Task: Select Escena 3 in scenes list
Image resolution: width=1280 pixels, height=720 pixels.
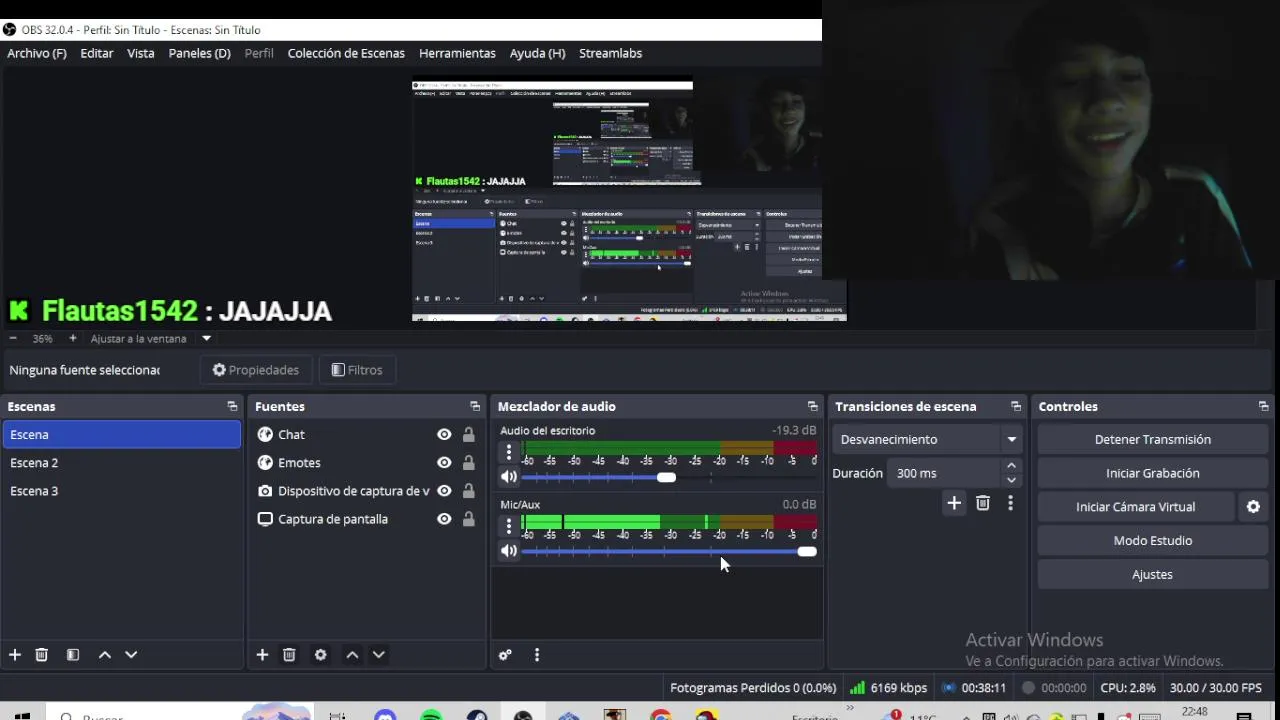Action: [121, 491]
